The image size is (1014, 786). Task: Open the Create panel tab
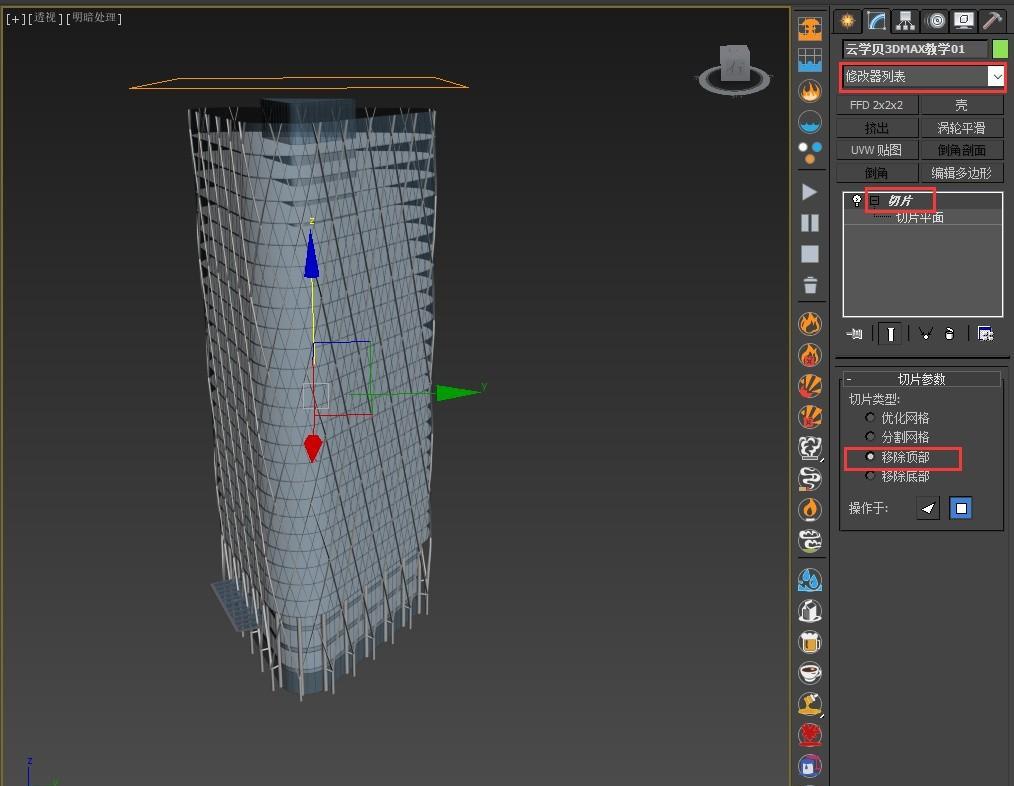pos(847,21)
